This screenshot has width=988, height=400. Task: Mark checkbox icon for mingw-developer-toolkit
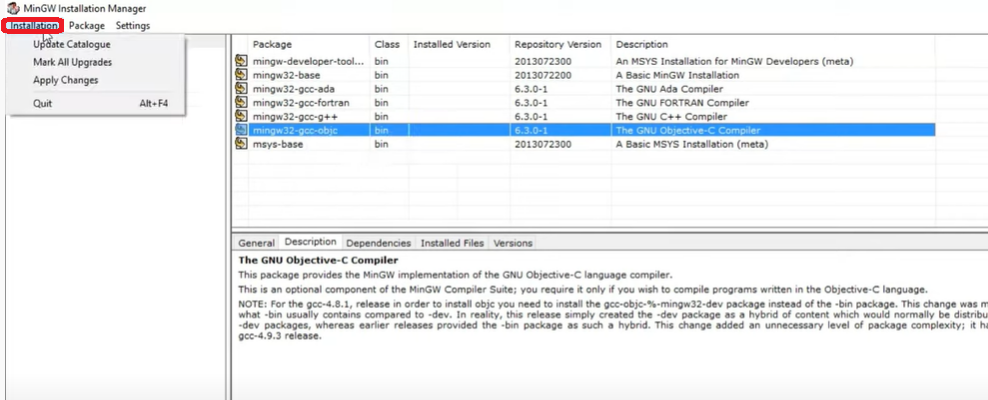(241, 61)
